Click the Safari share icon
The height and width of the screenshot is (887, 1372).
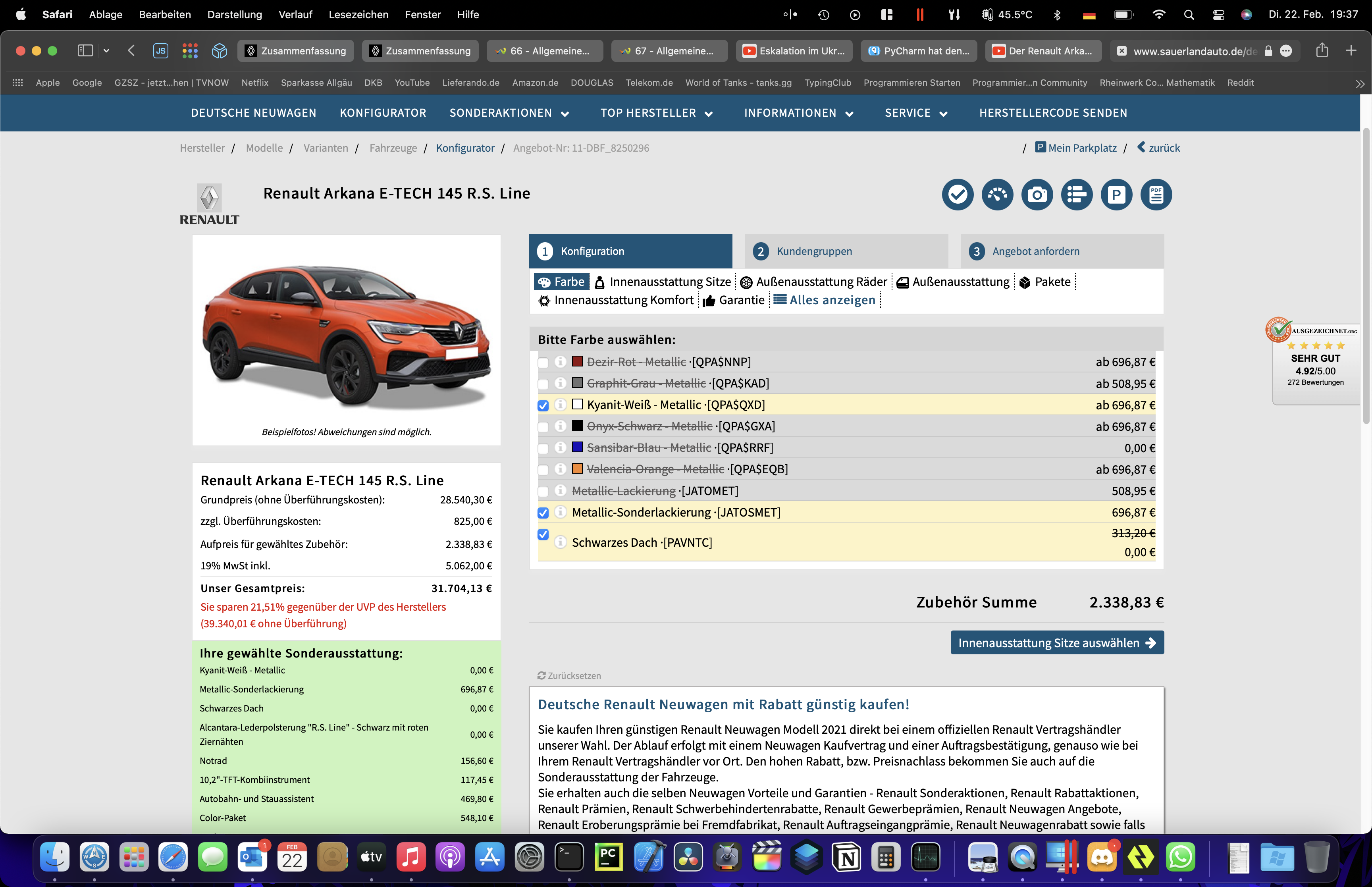click(1322, 51)
